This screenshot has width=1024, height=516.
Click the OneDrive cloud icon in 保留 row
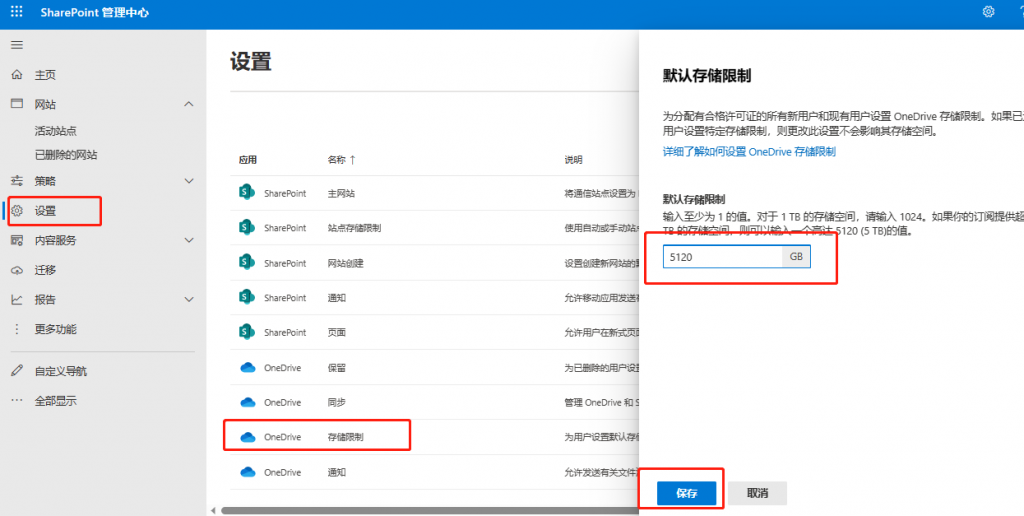click(248, 368)
